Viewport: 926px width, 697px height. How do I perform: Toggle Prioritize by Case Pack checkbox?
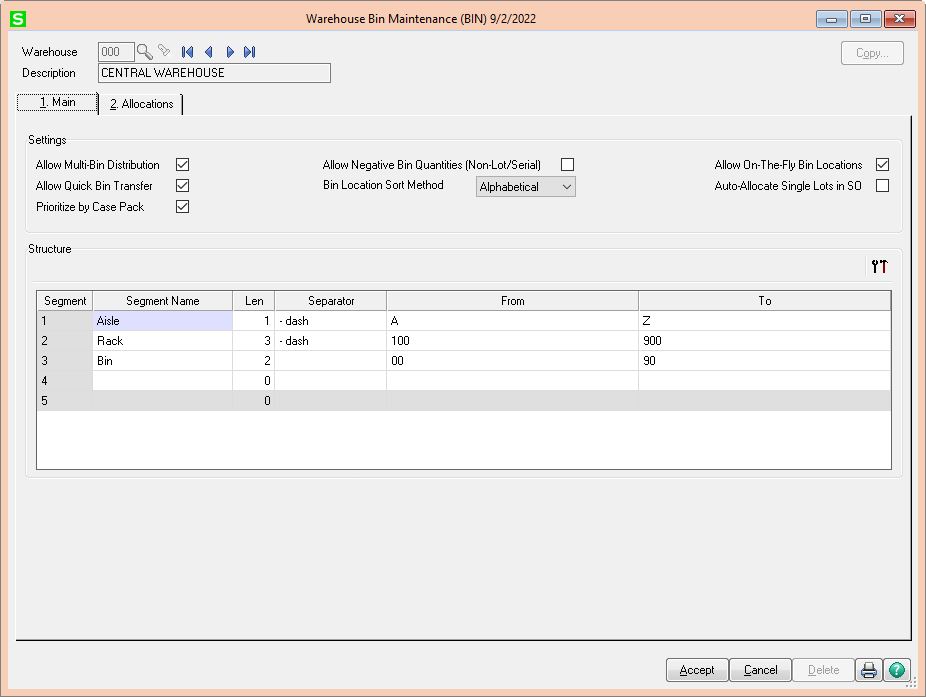(x=182, y=207)
